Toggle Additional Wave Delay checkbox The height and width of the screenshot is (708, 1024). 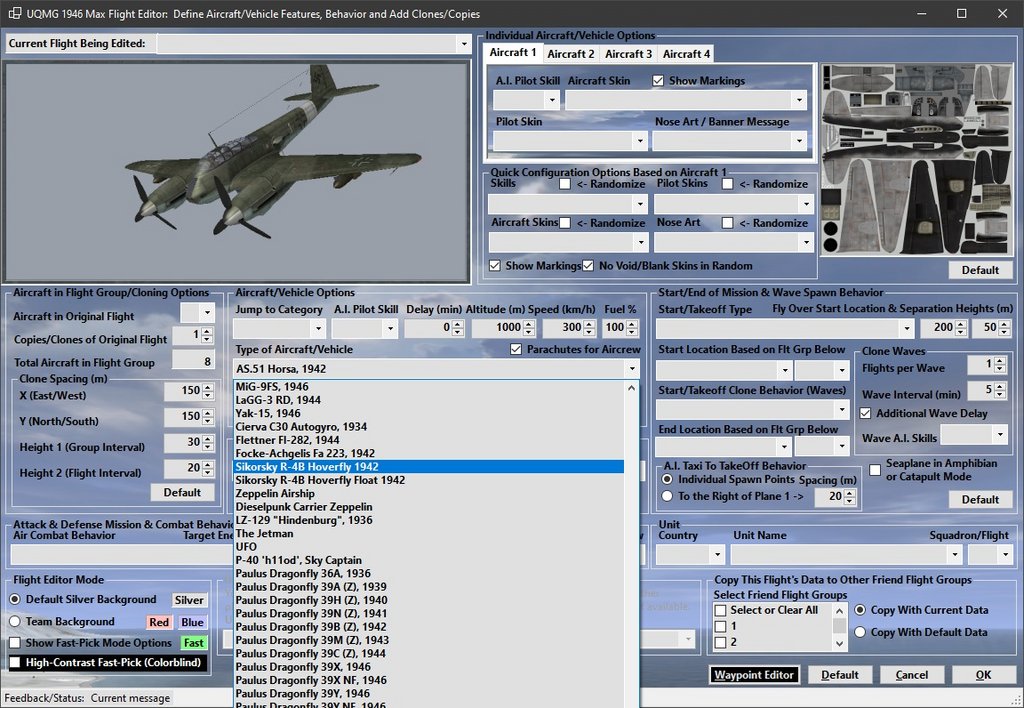[865, 413]
